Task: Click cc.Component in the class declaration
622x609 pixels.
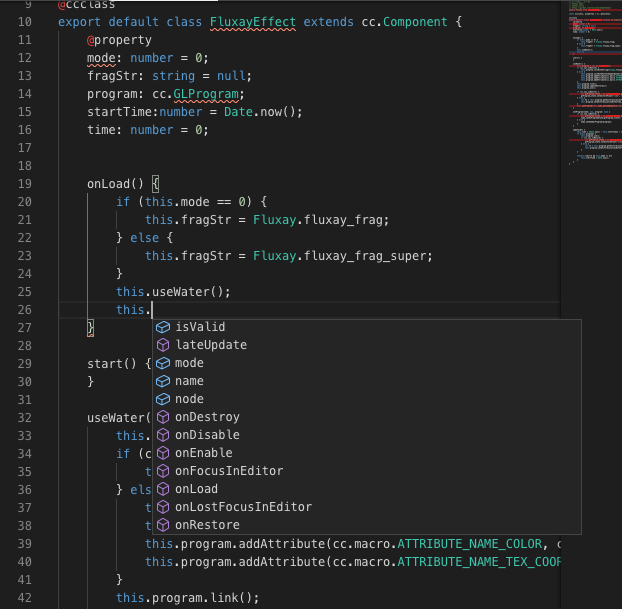Action: point(404,22)
